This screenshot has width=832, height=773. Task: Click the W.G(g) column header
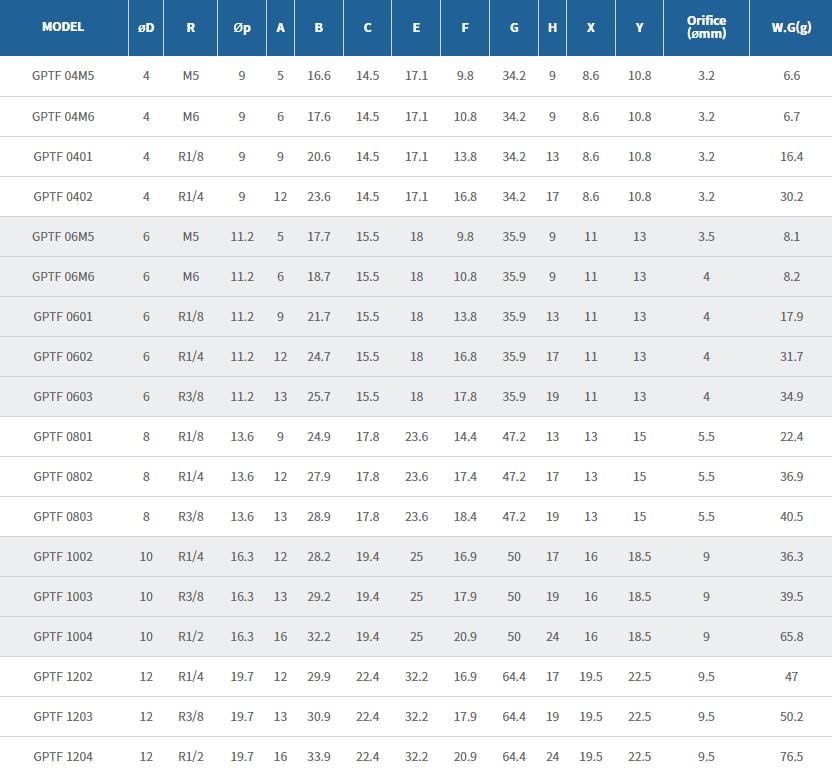791,27
